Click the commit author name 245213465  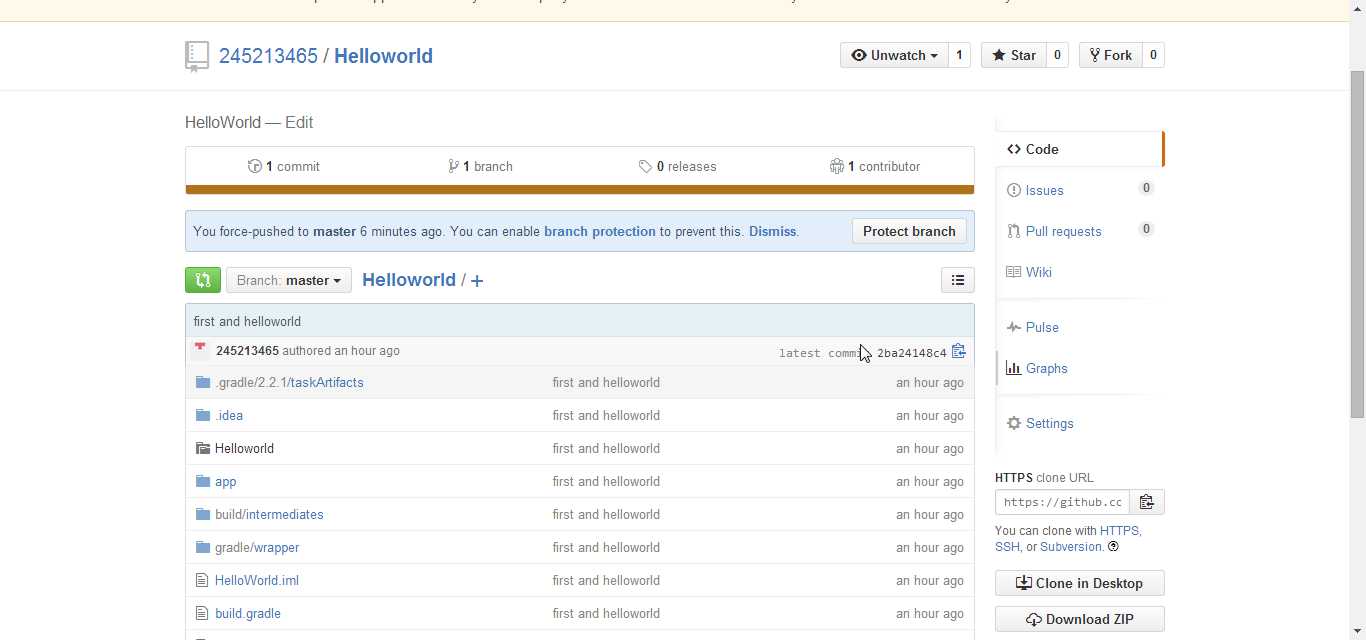pyautogui.click(x=247, y=350)
